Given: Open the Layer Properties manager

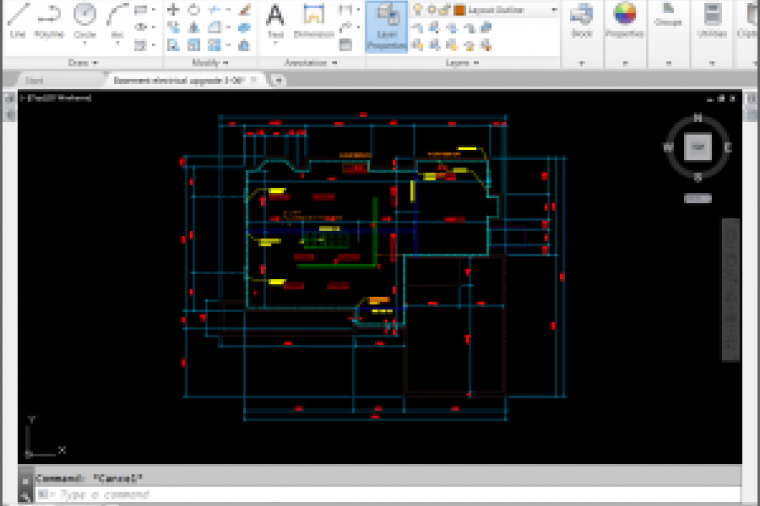Looking at the screenshot, I should [x=385, y=25].
